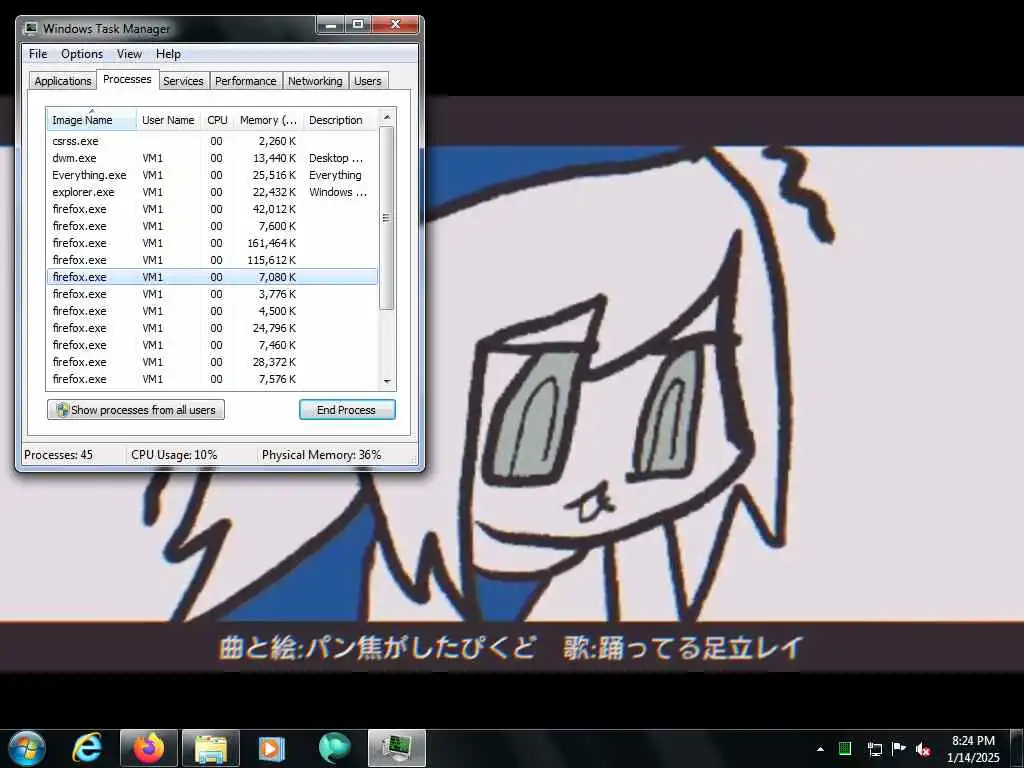Click the green CPU meter tray icon

click(x=844, y=749)
